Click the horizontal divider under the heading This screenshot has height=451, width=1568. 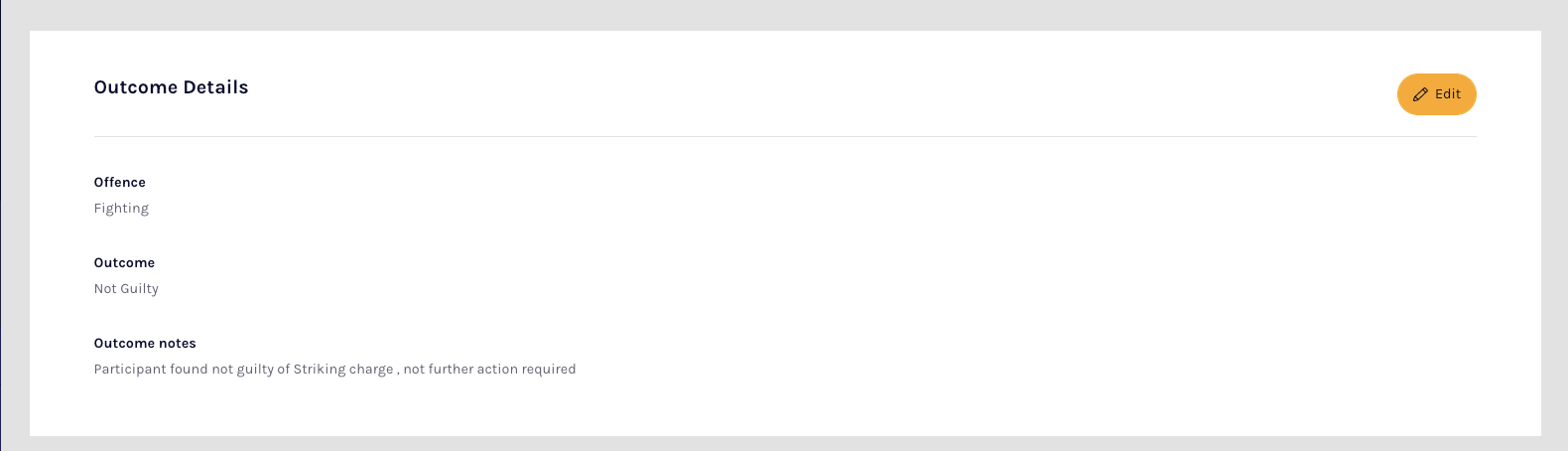[784, 137]
